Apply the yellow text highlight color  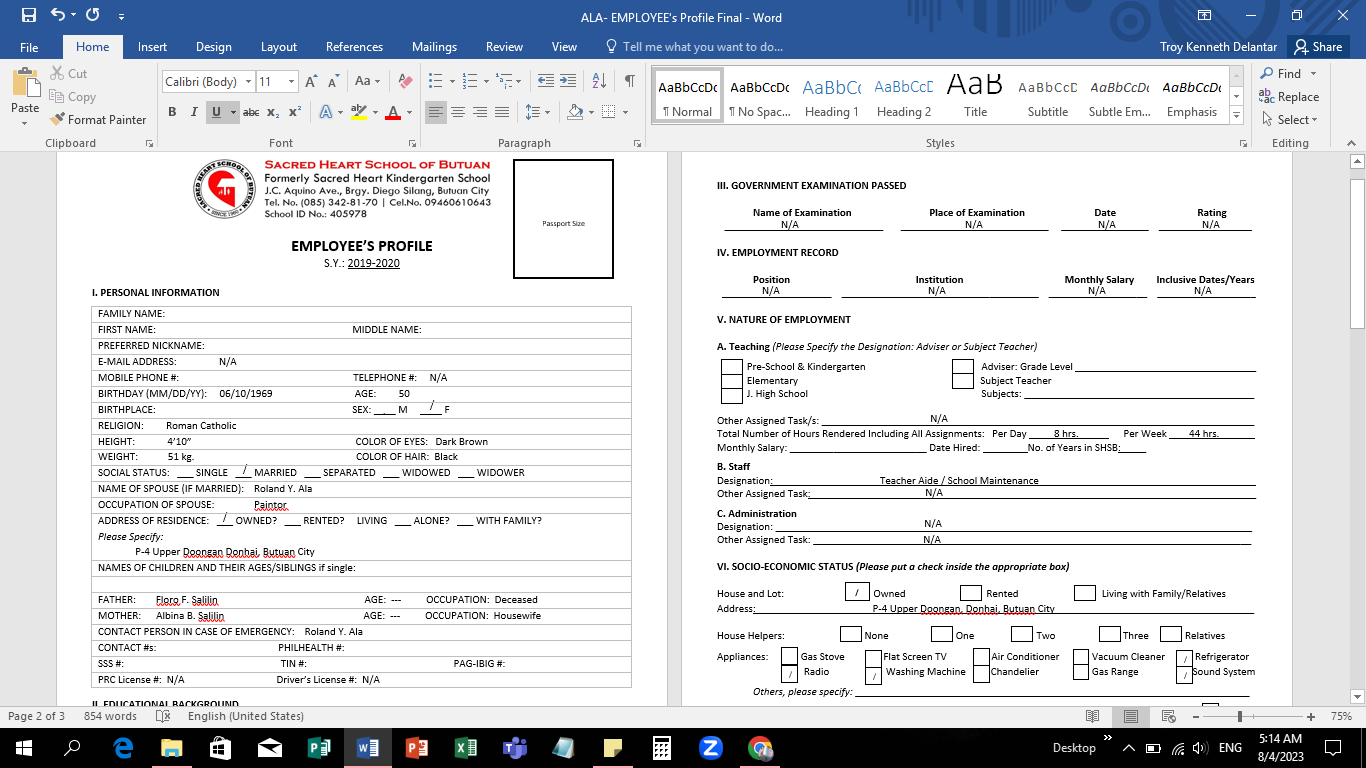pyautogui.click(x=361, y=112)
